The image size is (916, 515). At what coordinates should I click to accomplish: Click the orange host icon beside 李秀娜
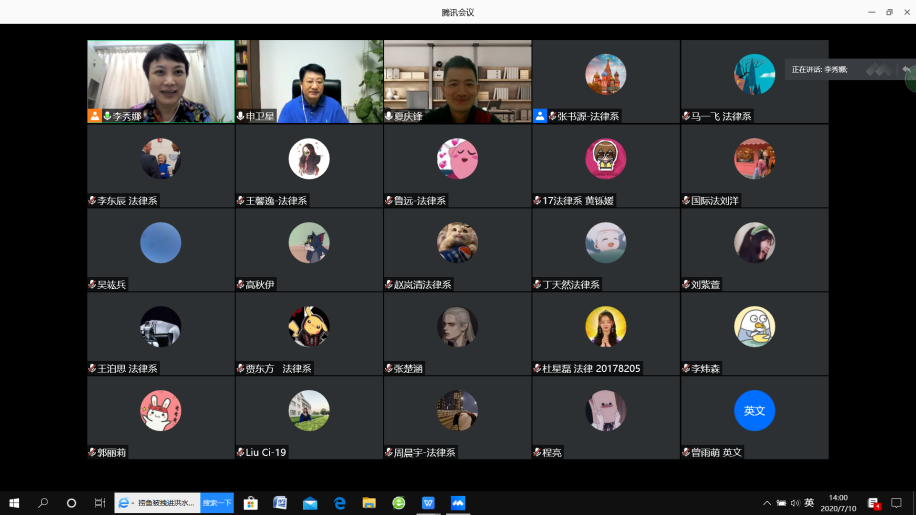[95, 116]
